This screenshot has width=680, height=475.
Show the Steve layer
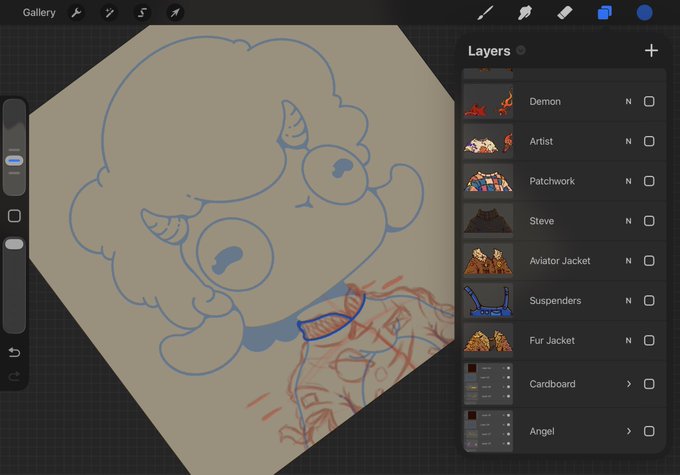coord(649,221)
